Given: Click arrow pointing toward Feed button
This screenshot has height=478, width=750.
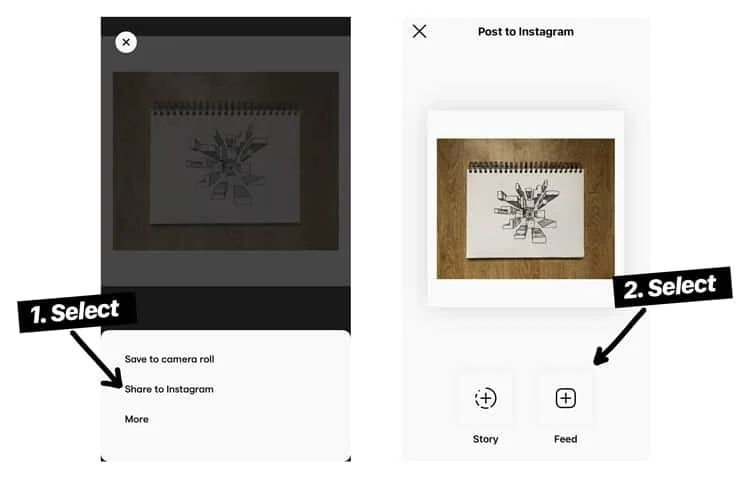Looking at the screenshot, I should [x=619, y=337].
